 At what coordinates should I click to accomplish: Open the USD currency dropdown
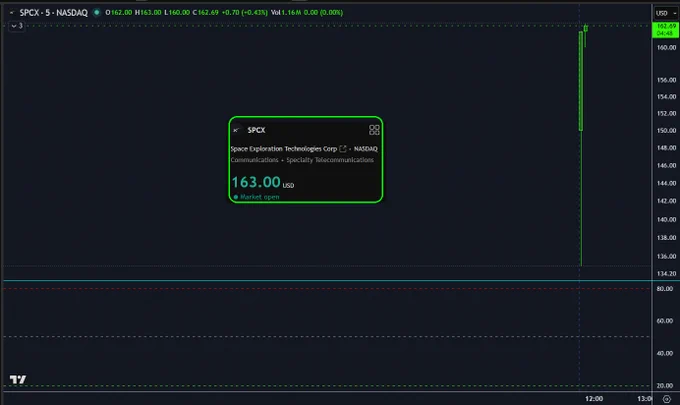[x=666, y=13]
